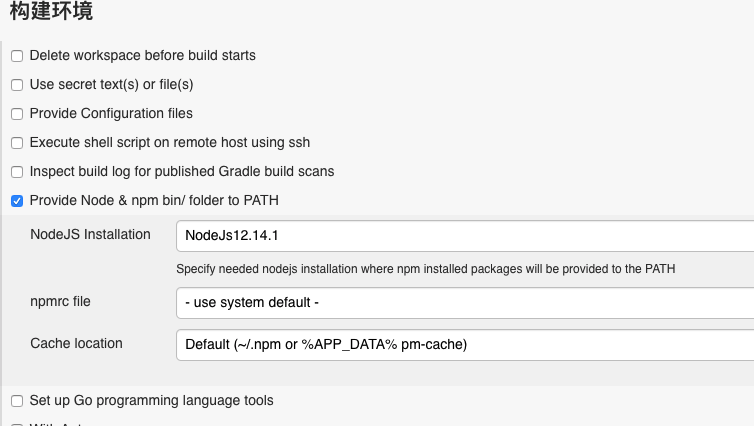Screen dimensions: 754x426
Task: Uncheck Provide Node & npm bin/ folder
Action: (17, 201)
